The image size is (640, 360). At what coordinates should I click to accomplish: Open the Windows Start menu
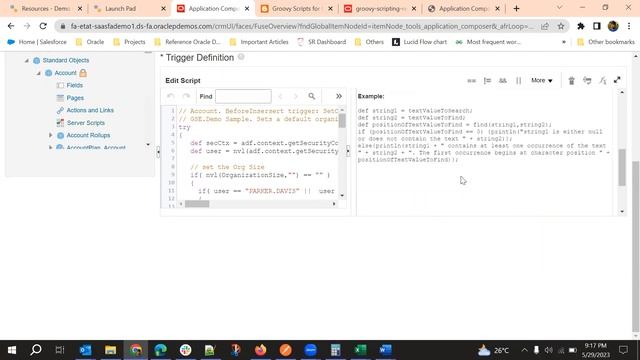click(x=11, y=350)
